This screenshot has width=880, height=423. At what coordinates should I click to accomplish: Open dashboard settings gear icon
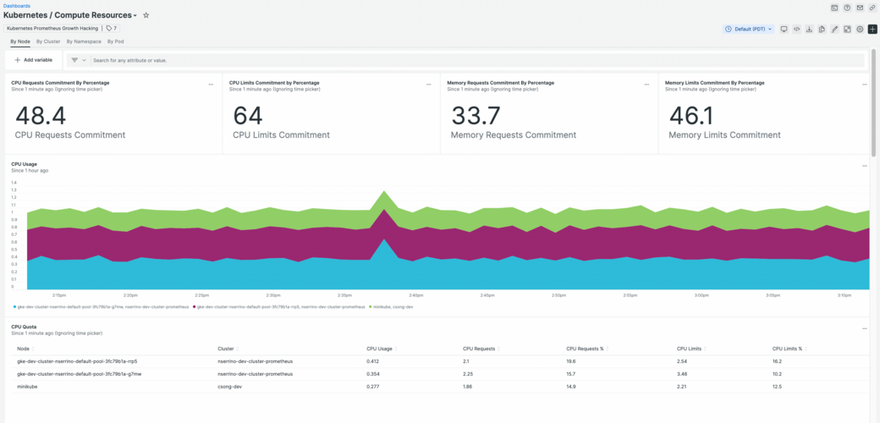pyautogui.click(x=859, y=30)
